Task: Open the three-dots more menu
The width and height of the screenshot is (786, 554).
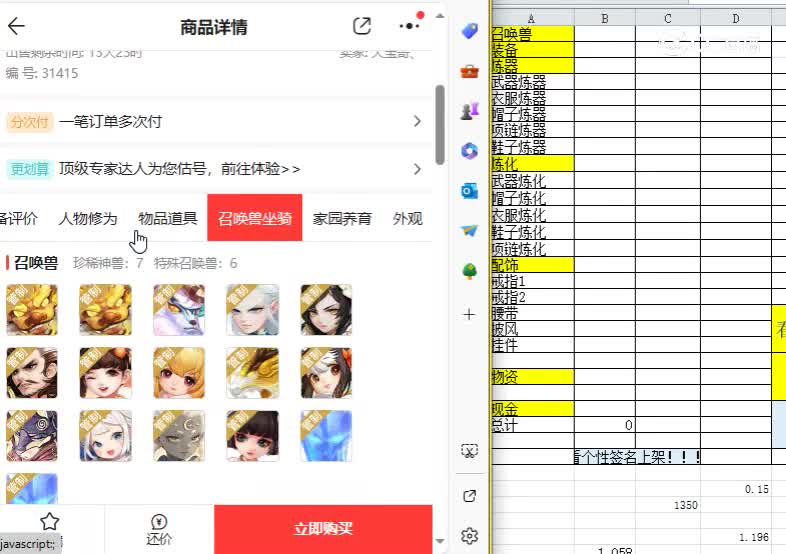Action: tap(410, 26)
